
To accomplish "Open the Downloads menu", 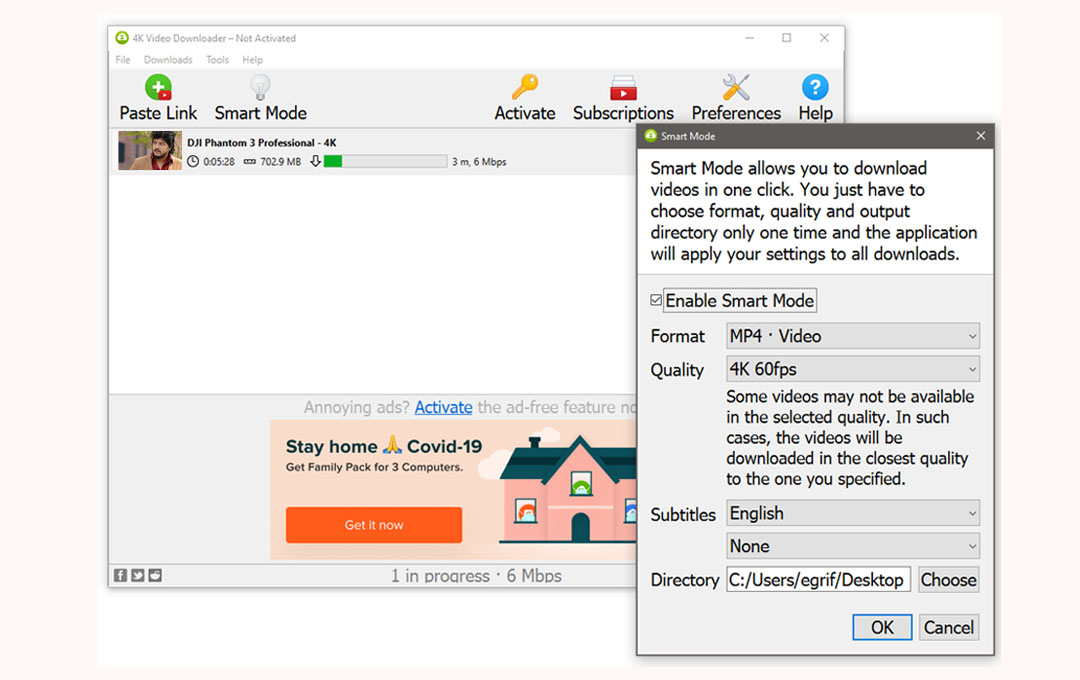I will pos(168,60).
